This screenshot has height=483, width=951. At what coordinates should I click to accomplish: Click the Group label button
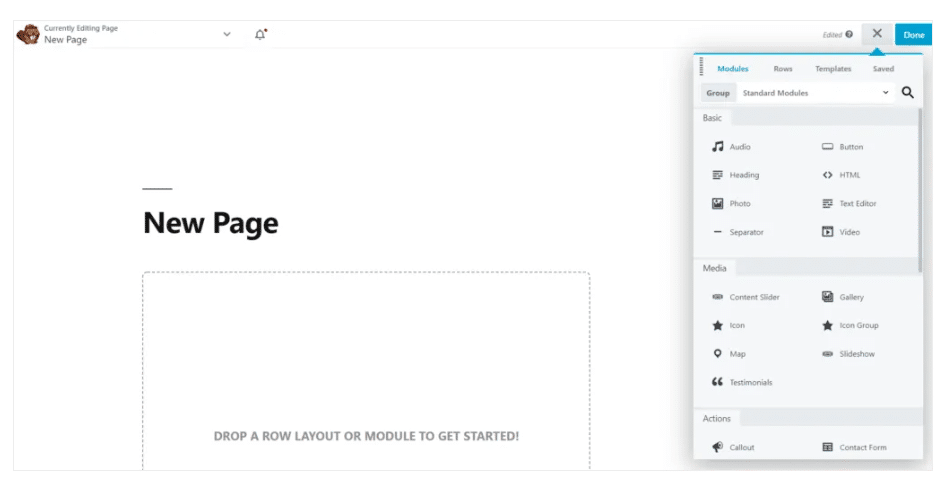717,93
